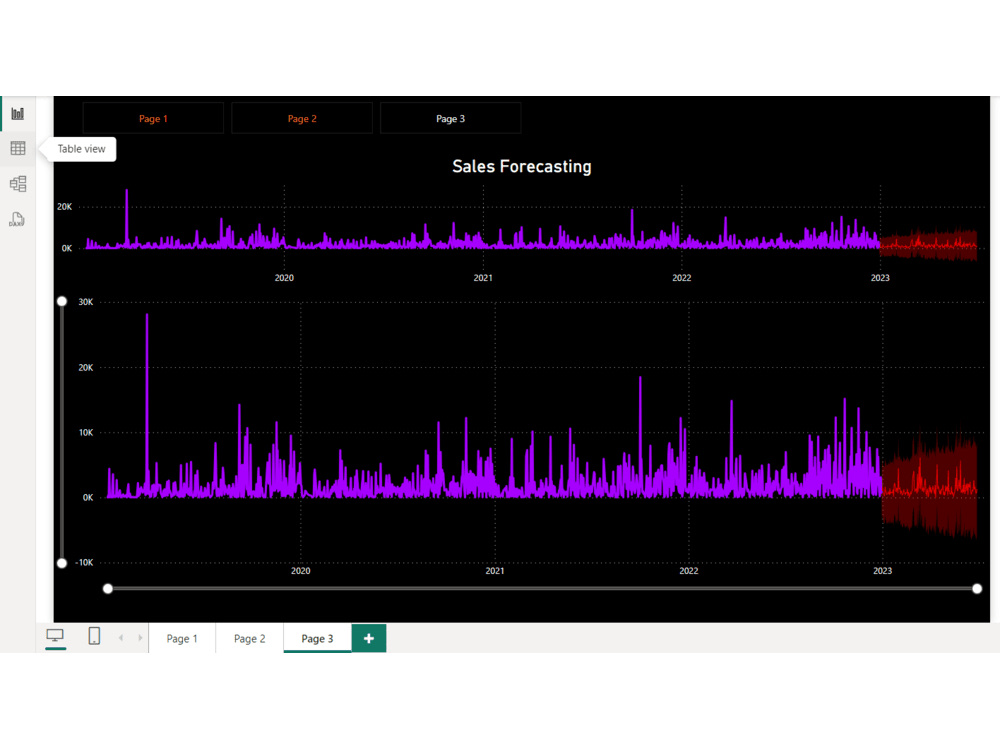
Task: Select the desktop layout icon
Action: pyautogui.click(x=56, y=637)
